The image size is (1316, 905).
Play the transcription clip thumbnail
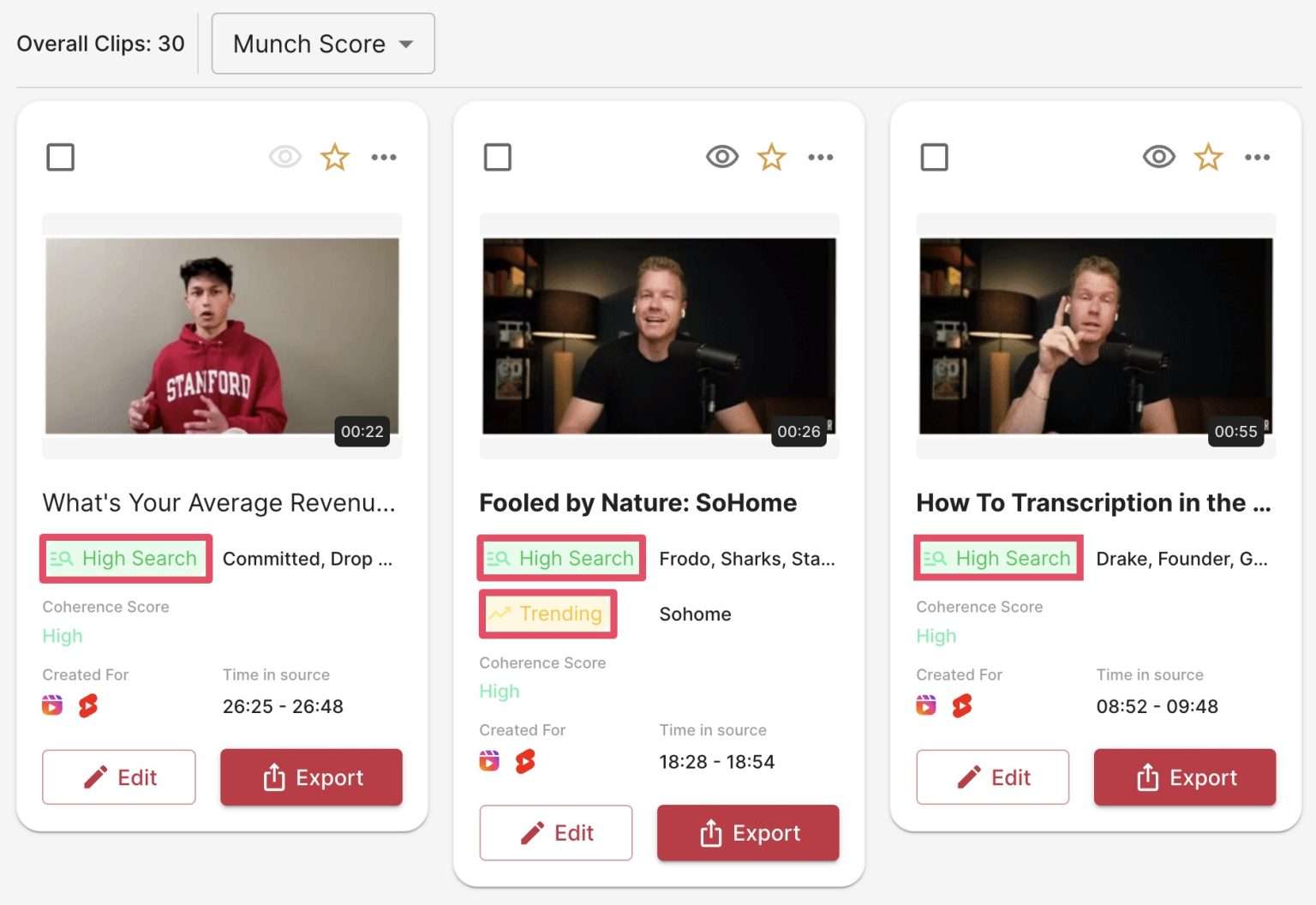click(x=1094, y=334)
